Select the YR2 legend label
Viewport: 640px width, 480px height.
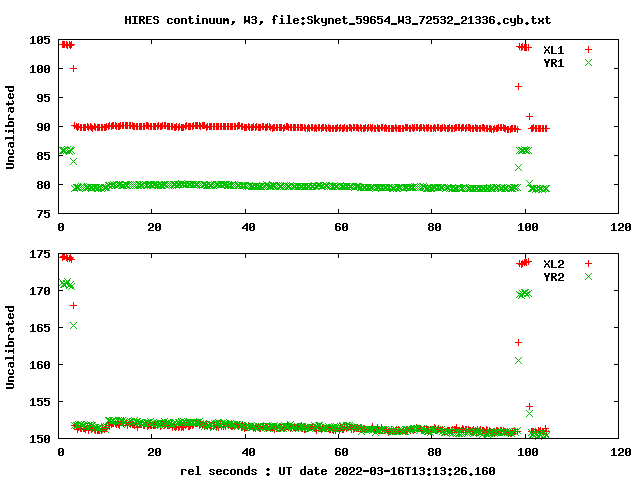tap(554, 277)
